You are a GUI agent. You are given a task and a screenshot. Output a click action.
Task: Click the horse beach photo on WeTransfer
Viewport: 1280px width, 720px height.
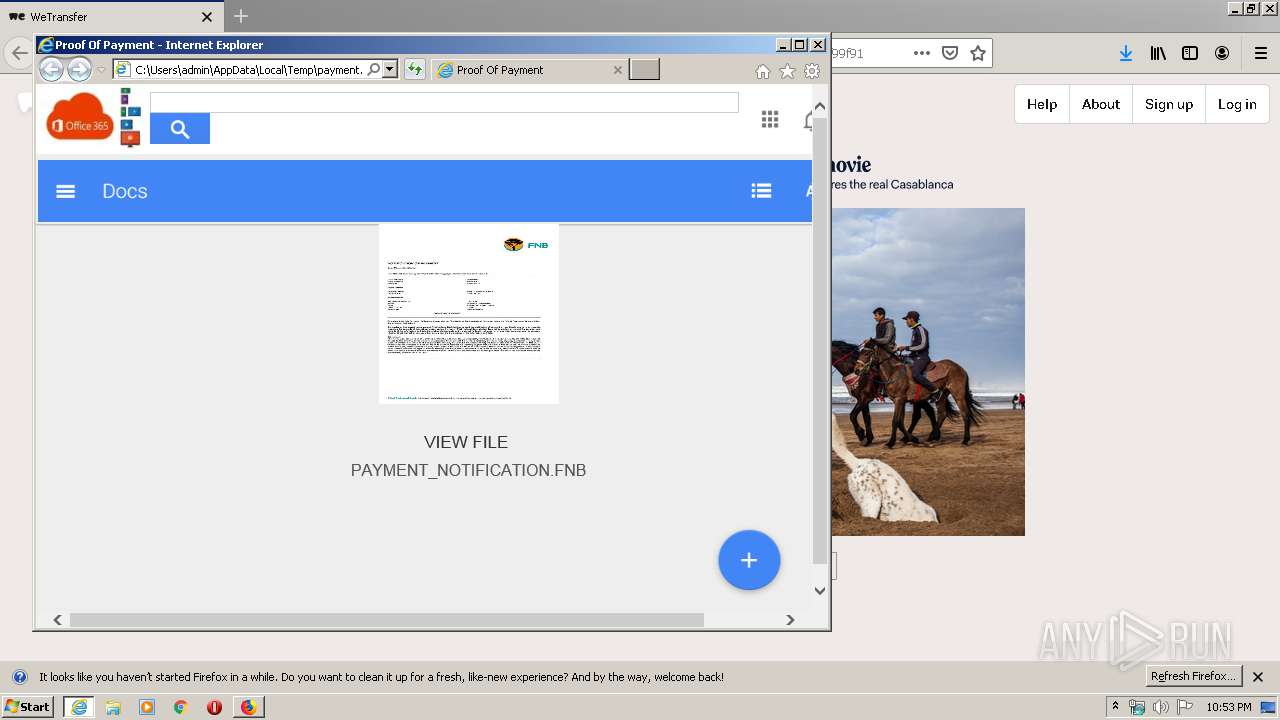tap(928, 372)
